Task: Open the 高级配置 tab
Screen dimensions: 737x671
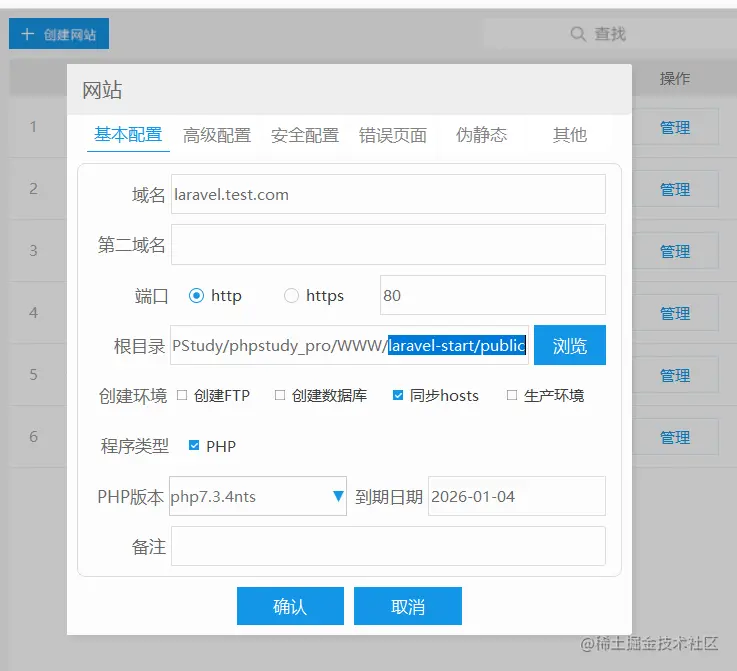Action: (217, 135)
